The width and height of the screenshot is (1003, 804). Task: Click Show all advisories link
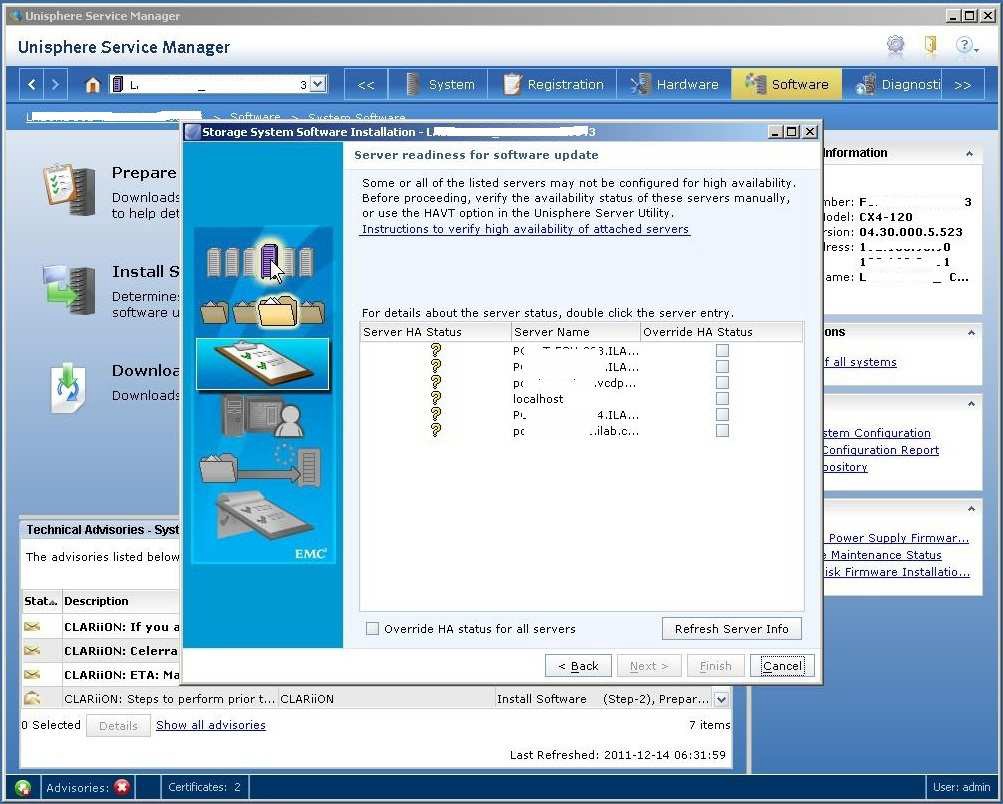coord(210,725)
